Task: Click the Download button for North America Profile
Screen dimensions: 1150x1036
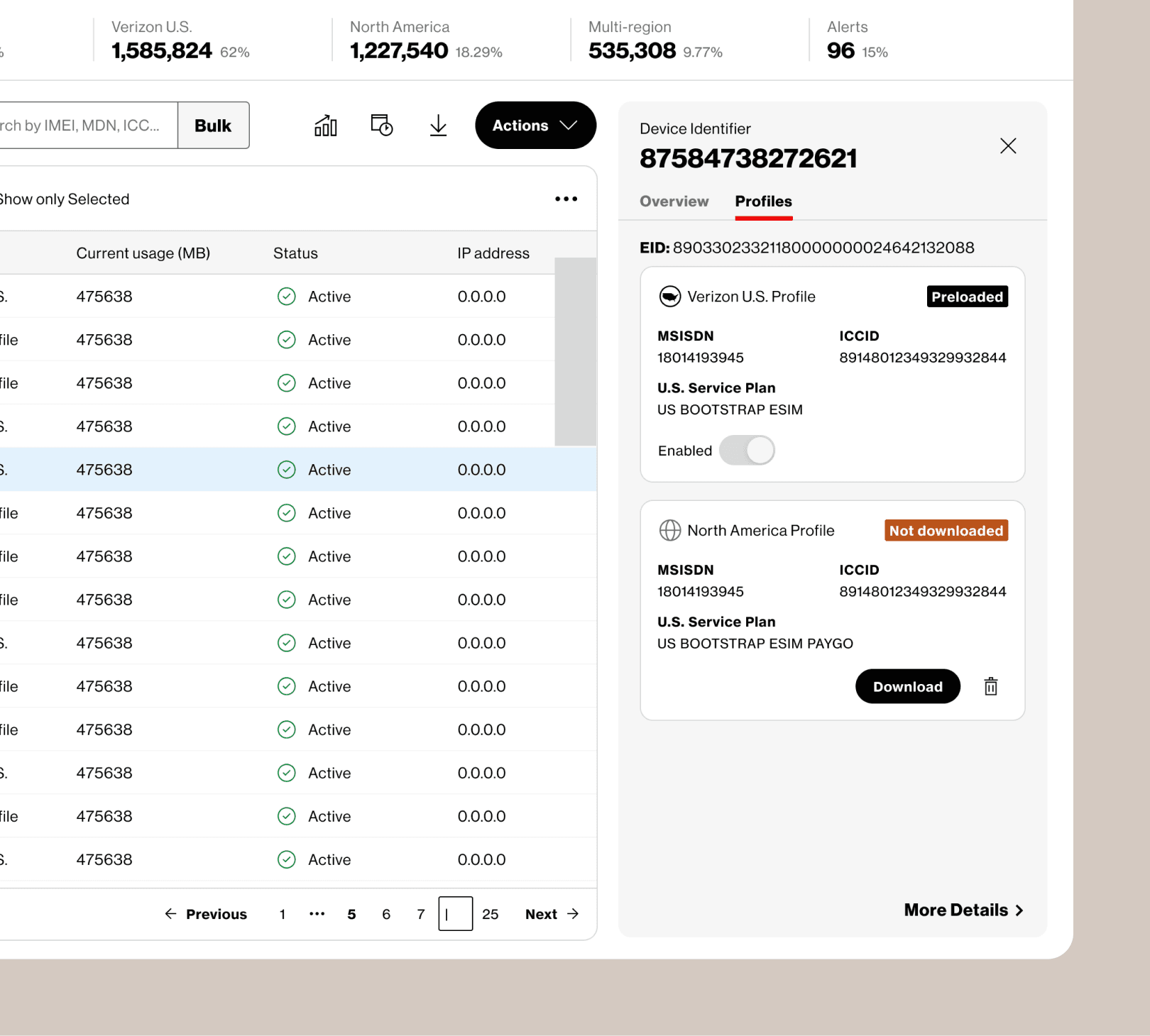Action: click(907, 686)
